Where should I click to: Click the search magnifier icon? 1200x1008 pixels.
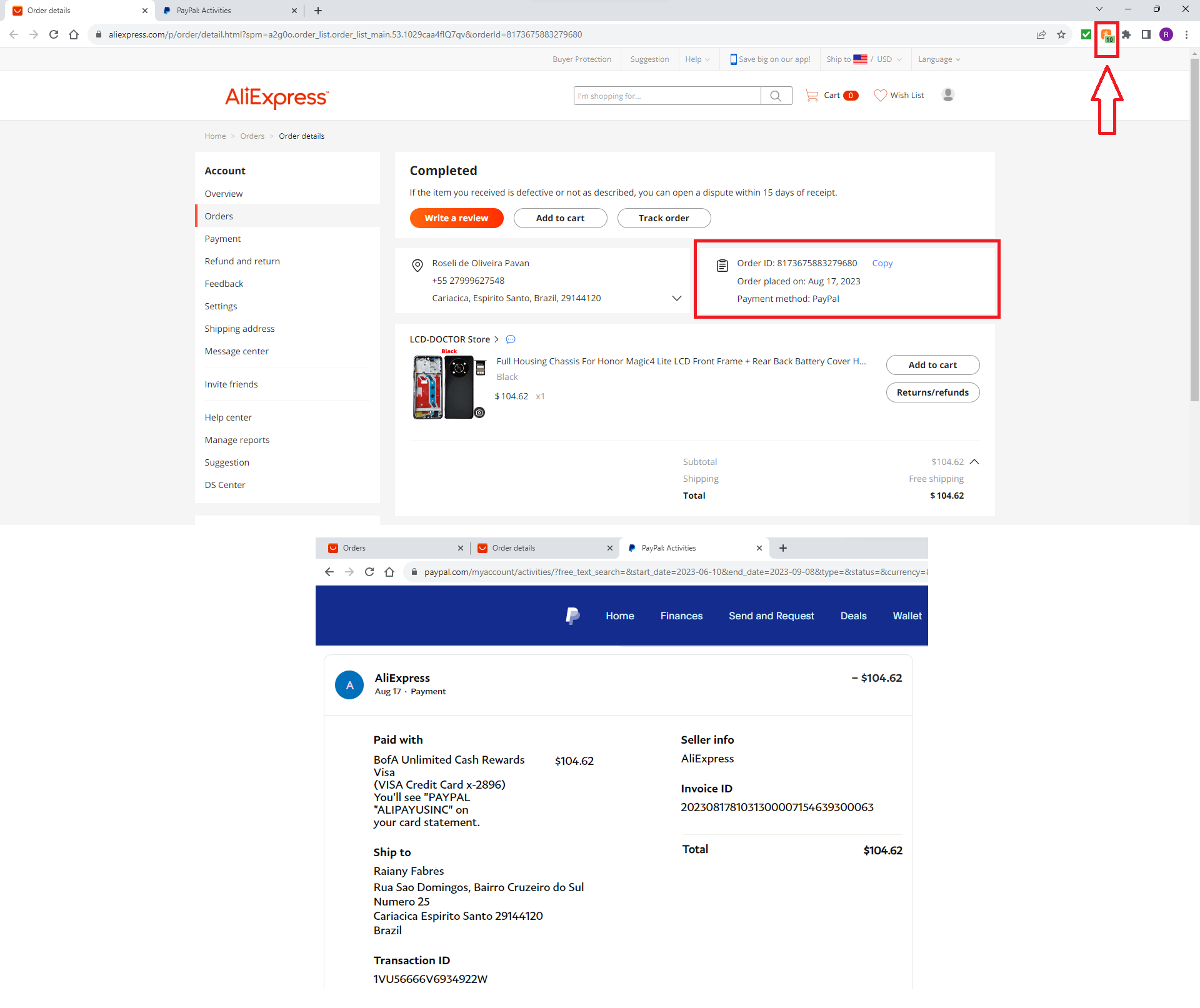pyautogui.click(x=776, y=96)
